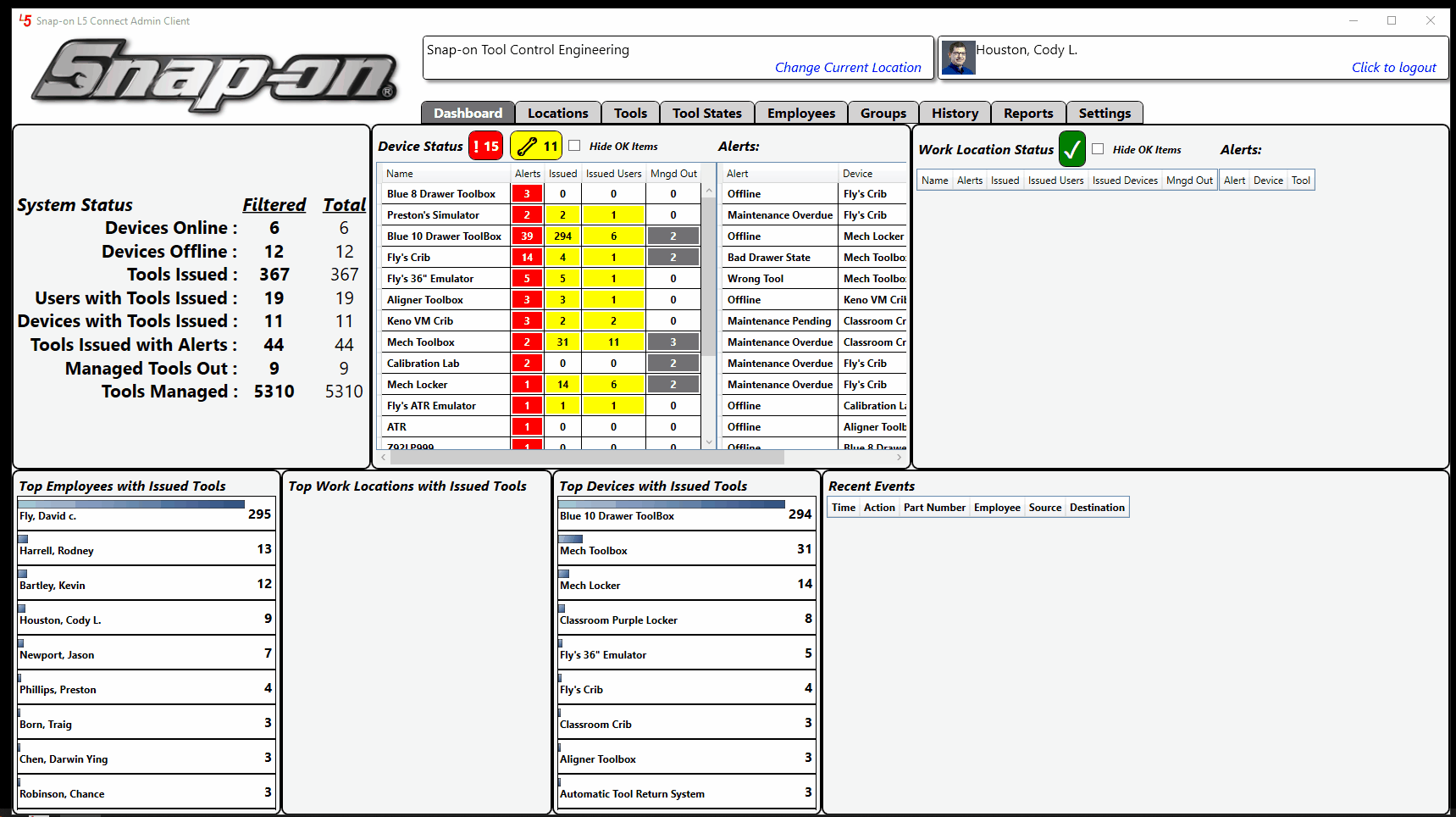Sort device list by Mngd Out column
1456x817 pixels.
673,174
